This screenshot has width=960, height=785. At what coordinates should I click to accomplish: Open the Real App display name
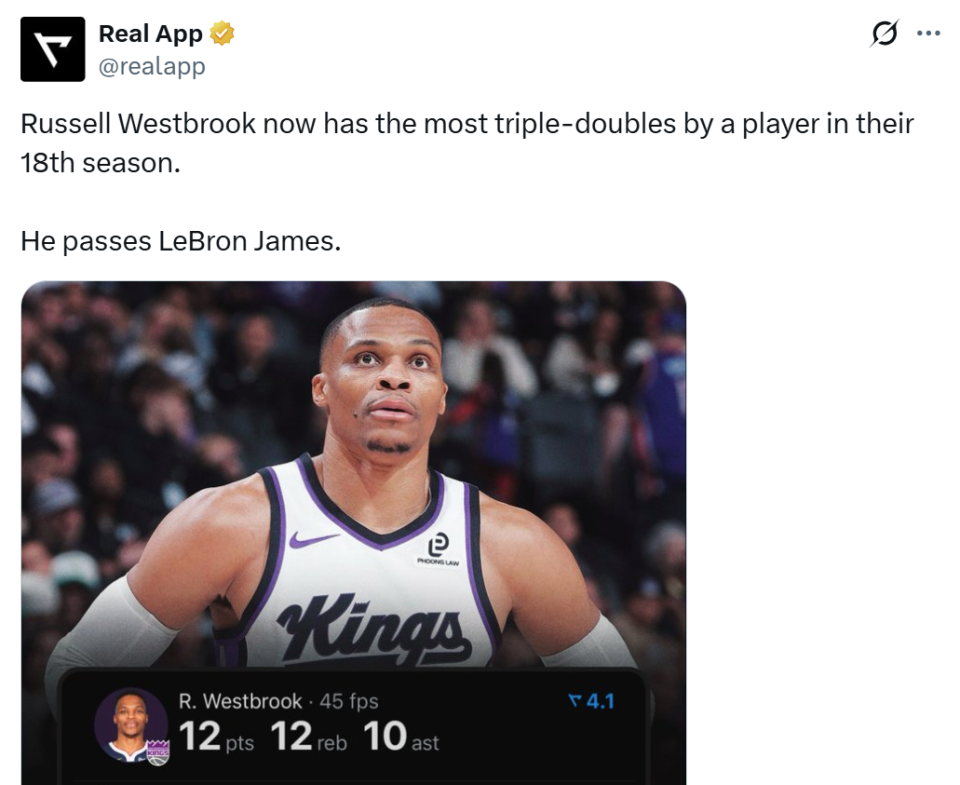coord(150,34)
